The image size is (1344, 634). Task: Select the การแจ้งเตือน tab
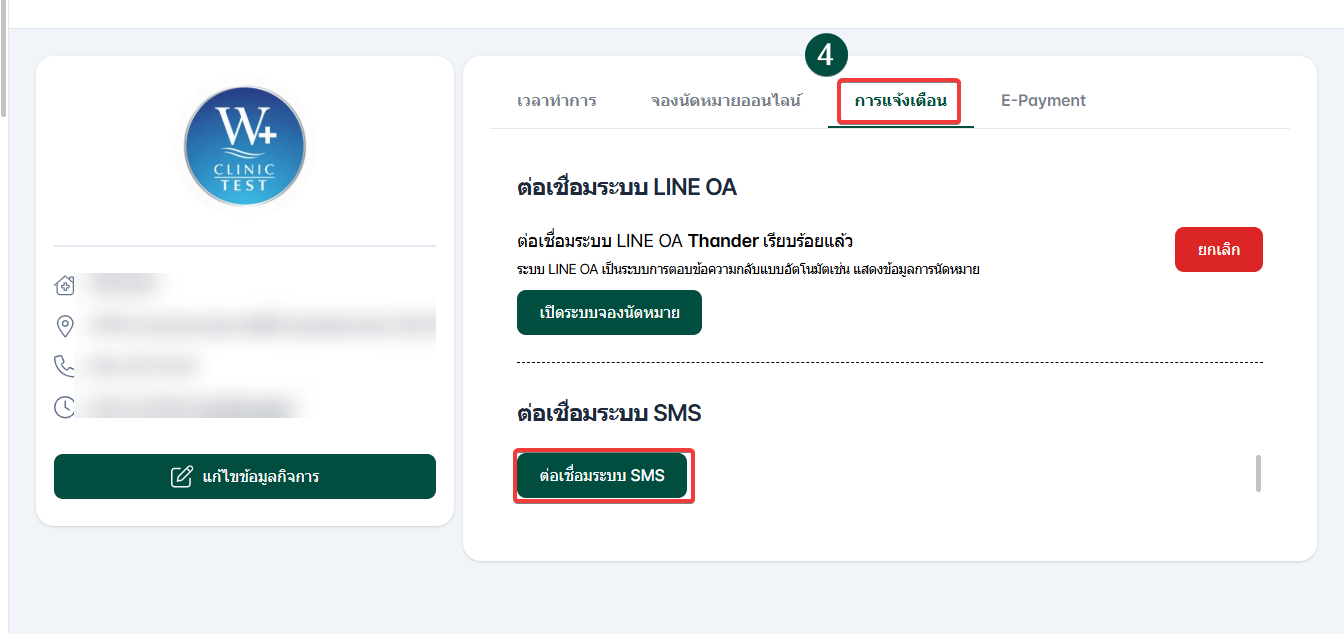[x=900, y=101]
